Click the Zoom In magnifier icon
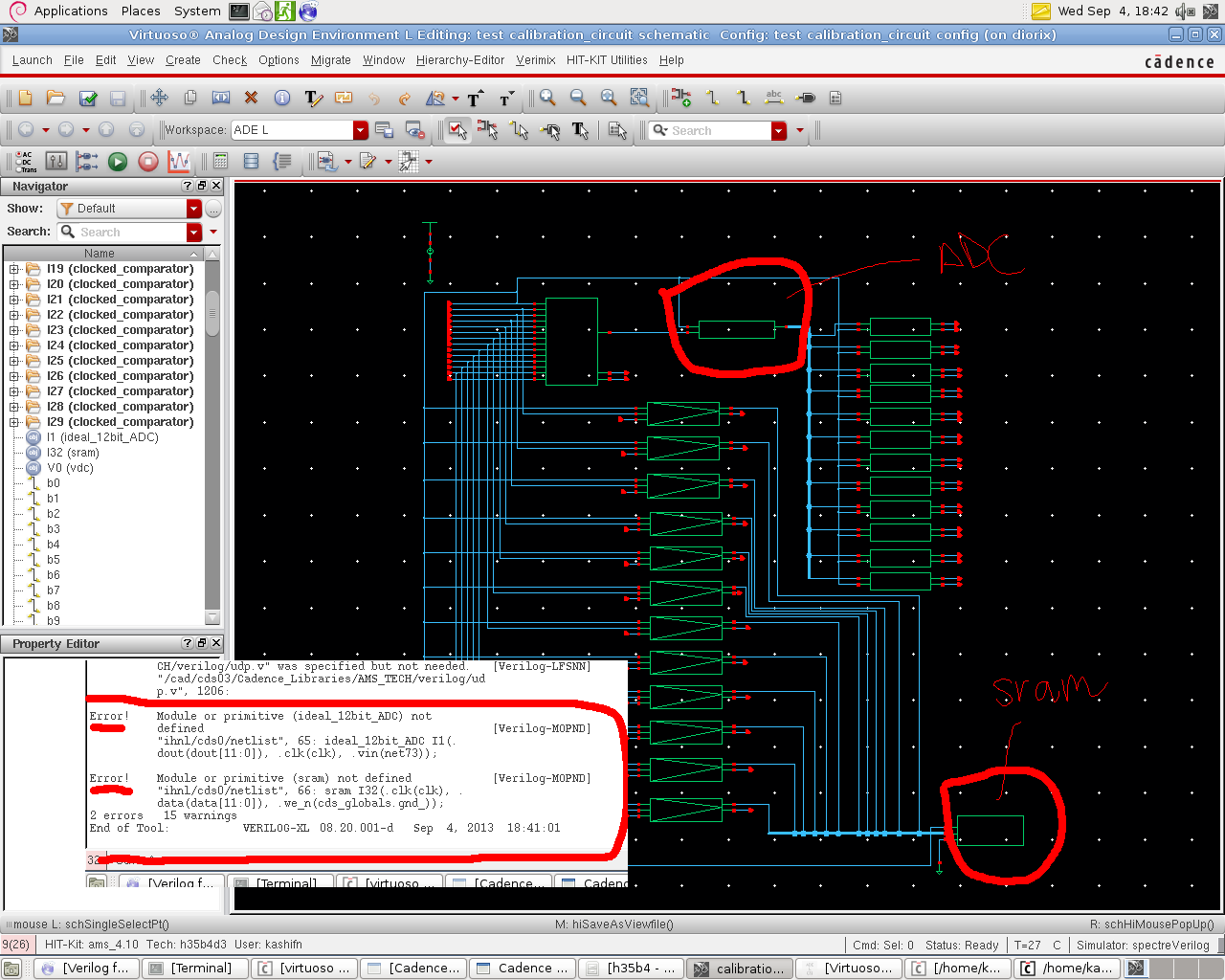 pyautogui.click(x=546, y=98)
